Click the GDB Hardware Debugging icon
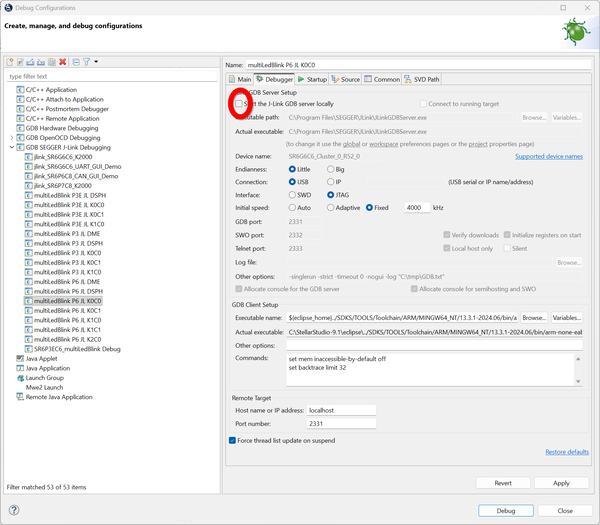 (x=20, y=128)
